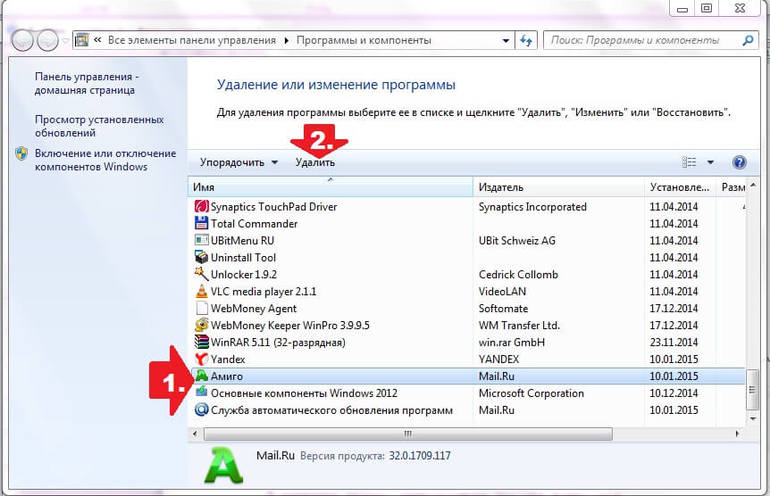770x496 pixels.
Task: Refresh the address bar location
Action: pos(526,40)
